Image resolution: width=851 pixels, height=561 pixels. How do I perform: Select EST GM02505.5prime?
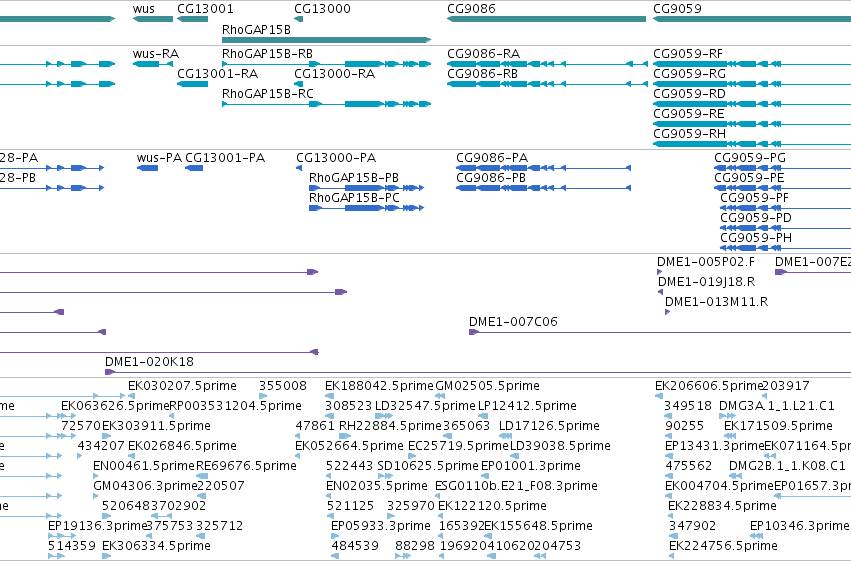(487, 386)
